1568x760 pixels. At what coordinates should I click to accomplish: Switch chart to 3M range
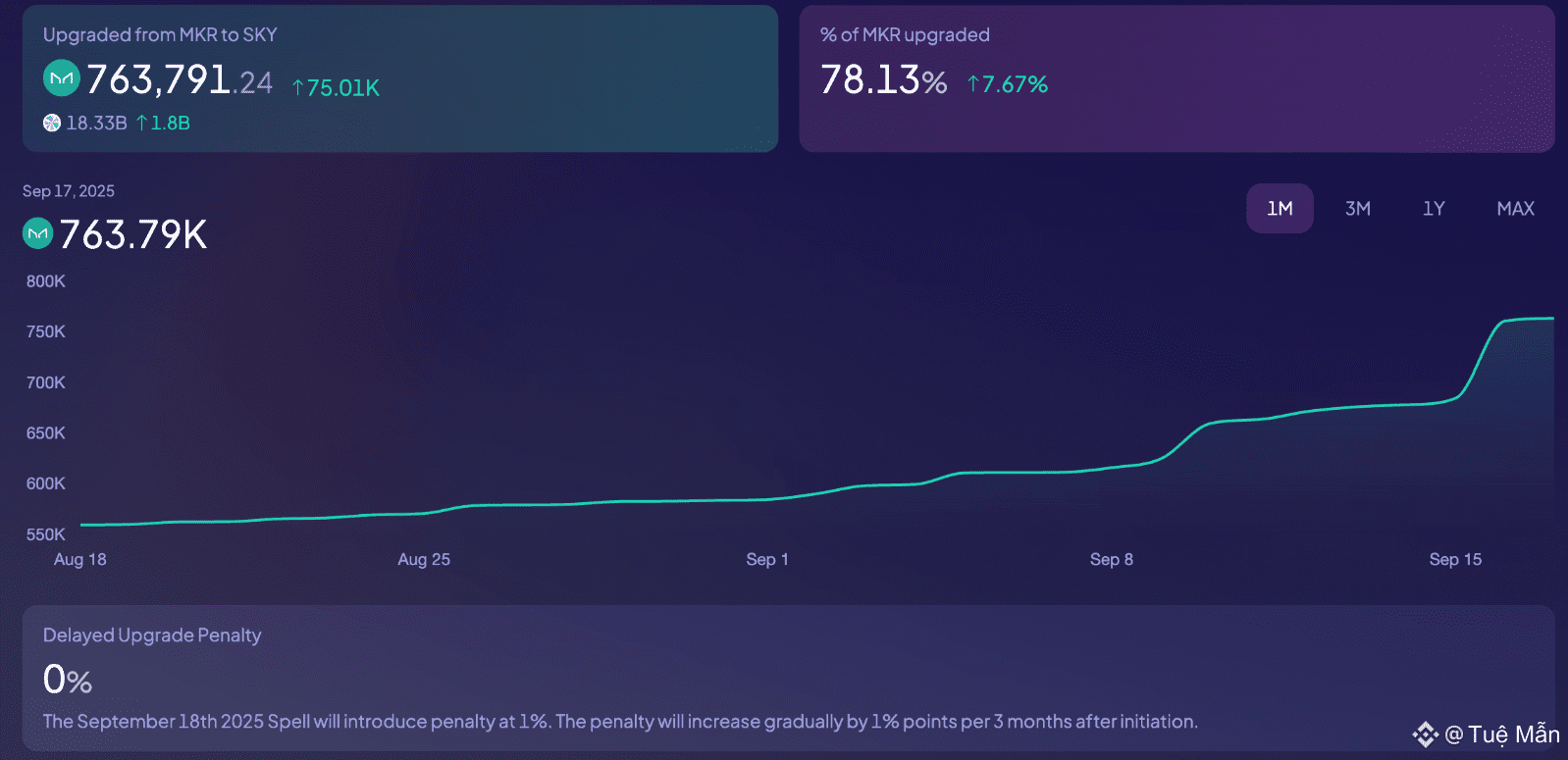coord(1358,208)
